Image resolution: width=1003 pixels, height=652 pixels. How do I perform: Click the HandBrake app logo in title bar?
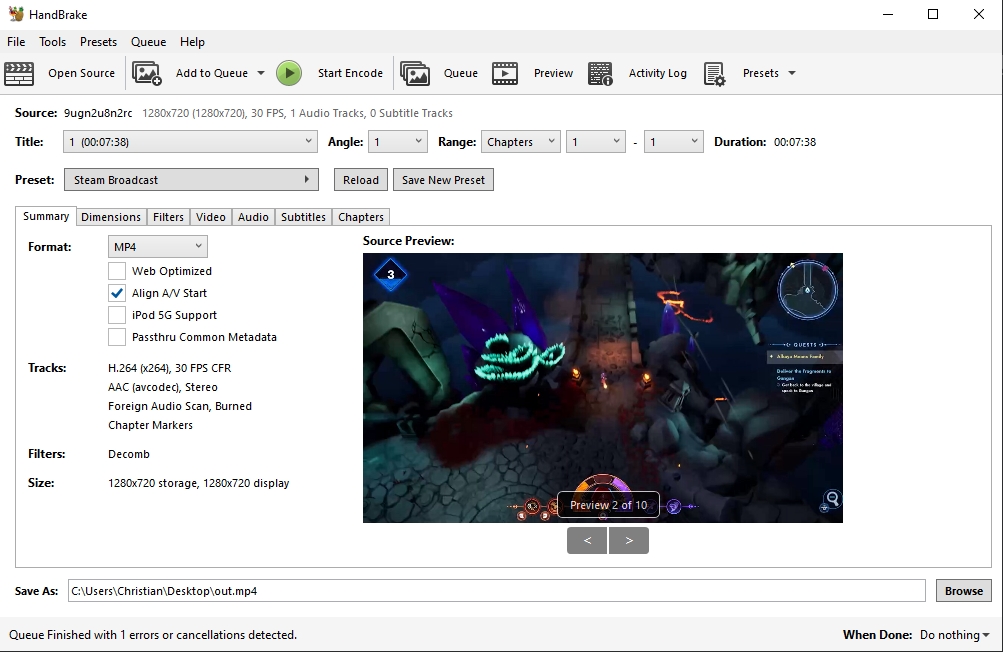(x=15, y=14)
